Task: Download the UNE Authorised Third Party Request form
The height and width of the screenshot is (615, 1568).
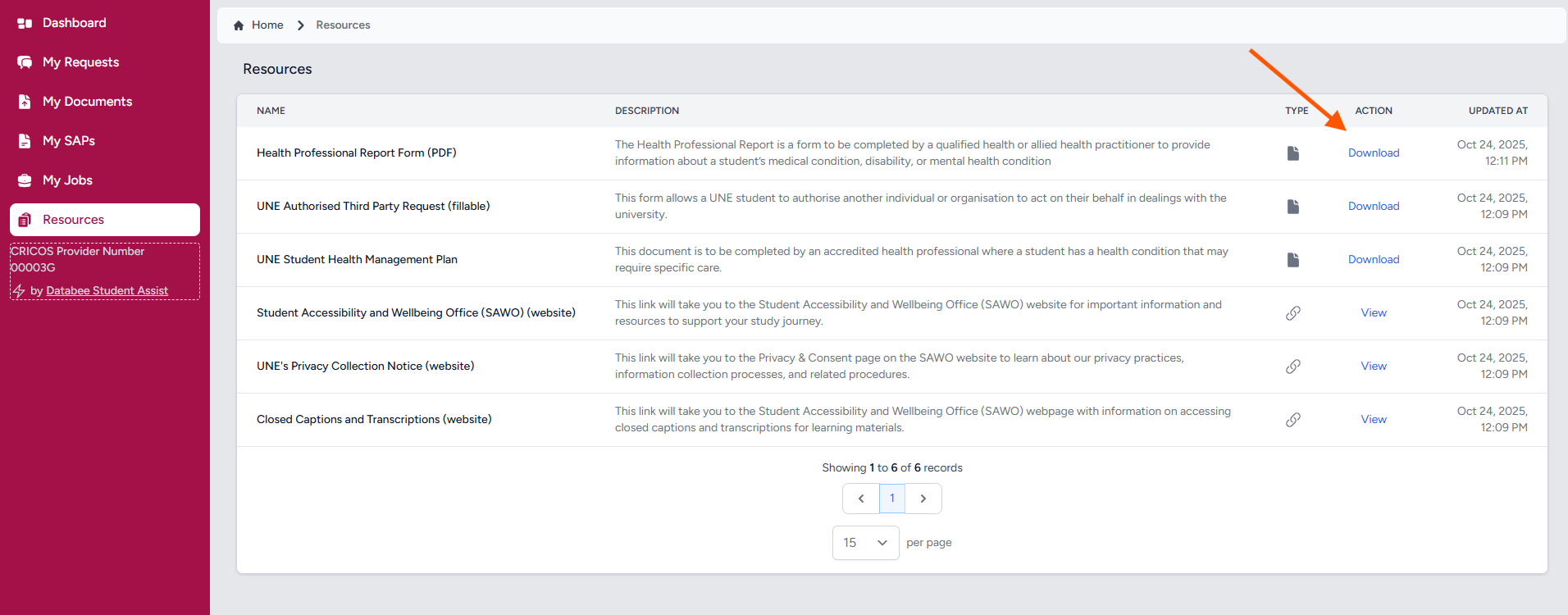Action: pos(1374,207)
